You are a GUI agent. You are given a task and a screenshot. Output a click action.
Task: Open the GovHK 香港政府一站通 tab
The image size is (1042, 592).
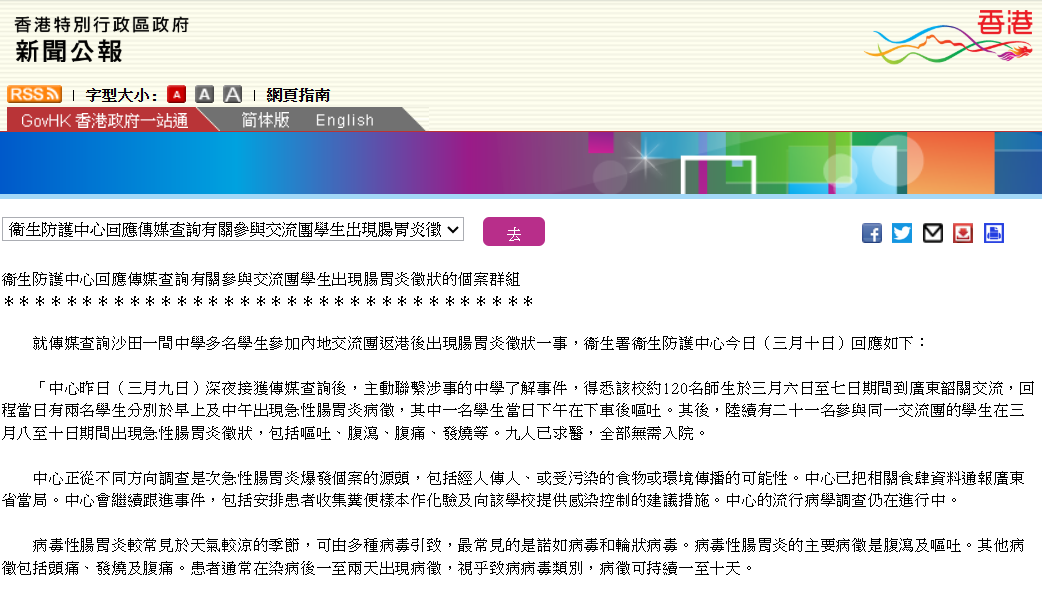[104, 120]
